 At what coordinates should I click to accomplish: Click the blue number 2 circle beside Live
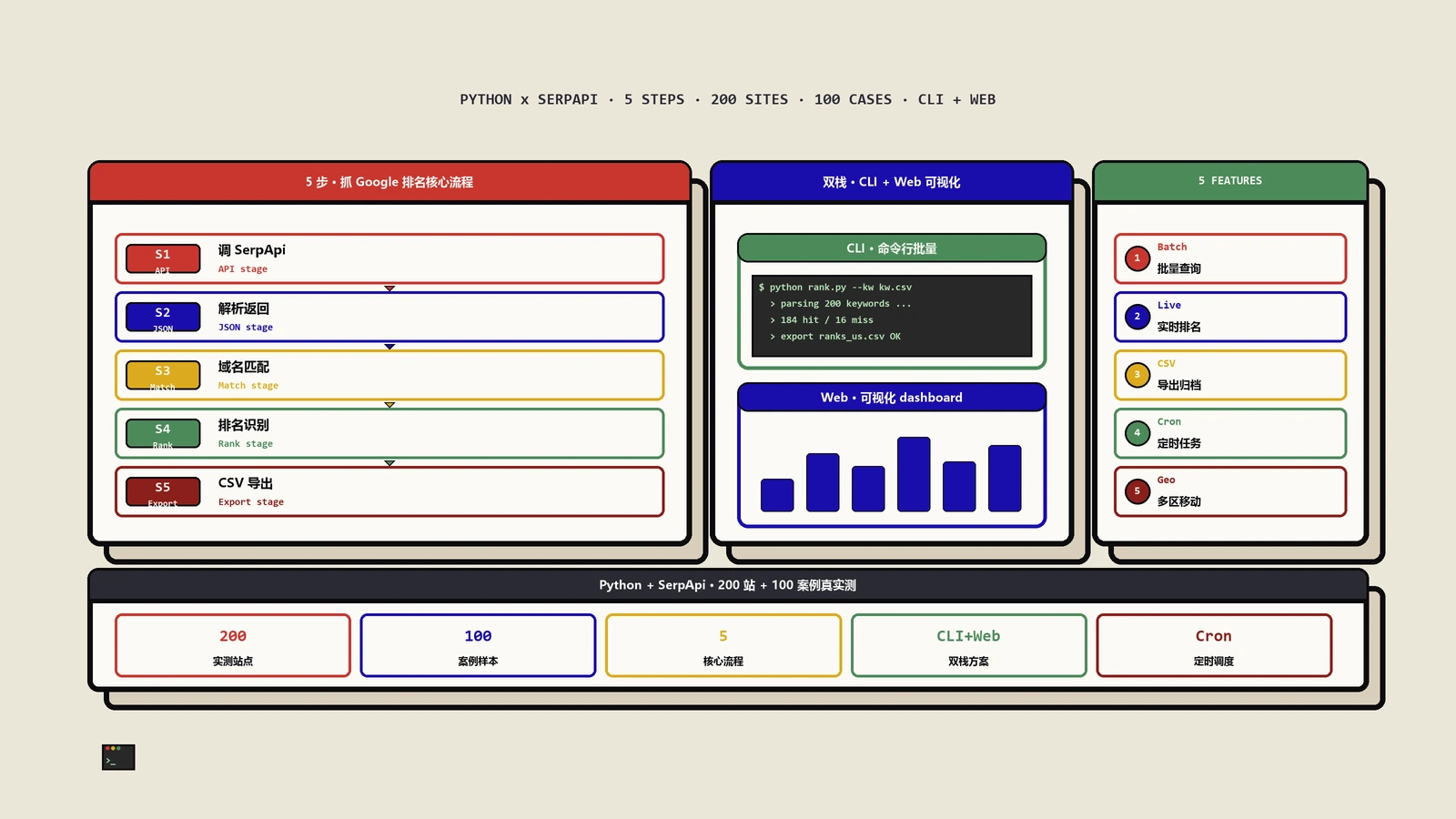click(x=1137, y=317)
